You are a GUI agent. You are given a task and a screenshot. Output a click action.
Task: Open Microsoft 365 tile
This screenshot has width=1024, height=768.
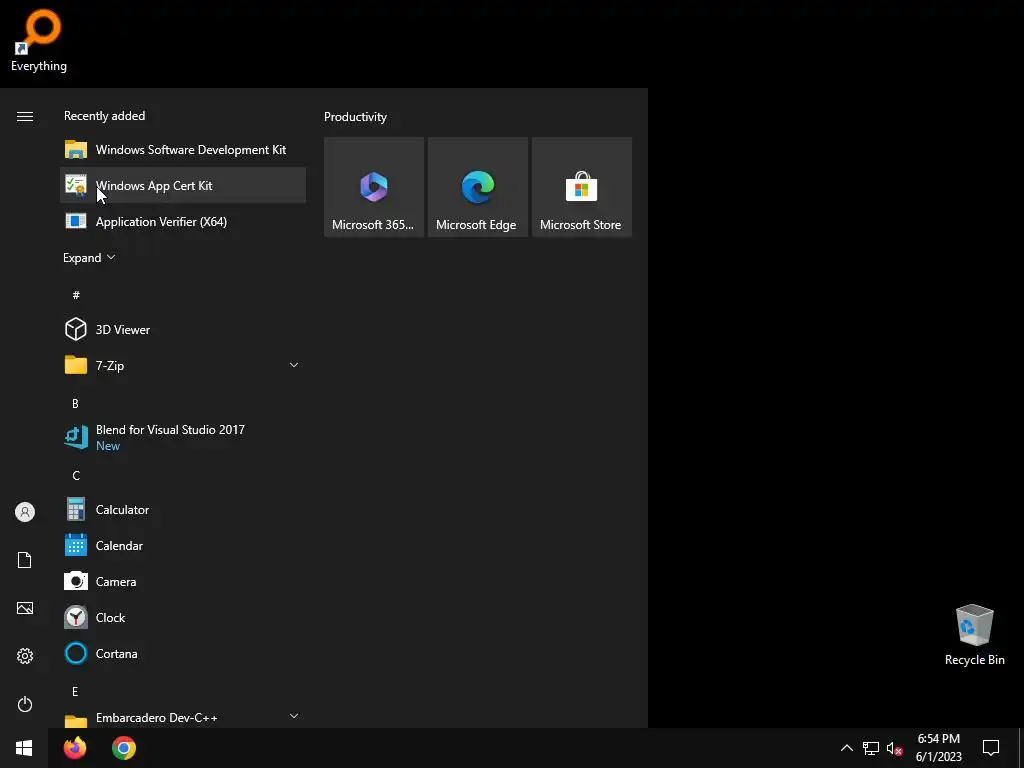(x=374, y=187)
